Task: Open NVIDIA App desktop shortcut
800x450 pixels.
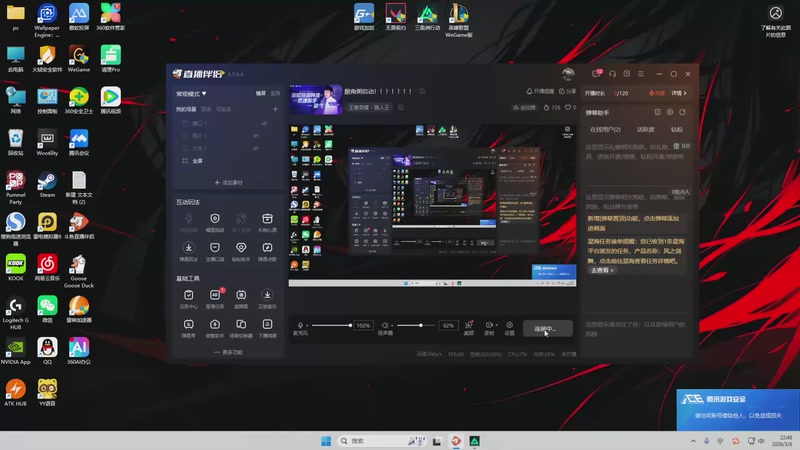Action: point(15,351)
